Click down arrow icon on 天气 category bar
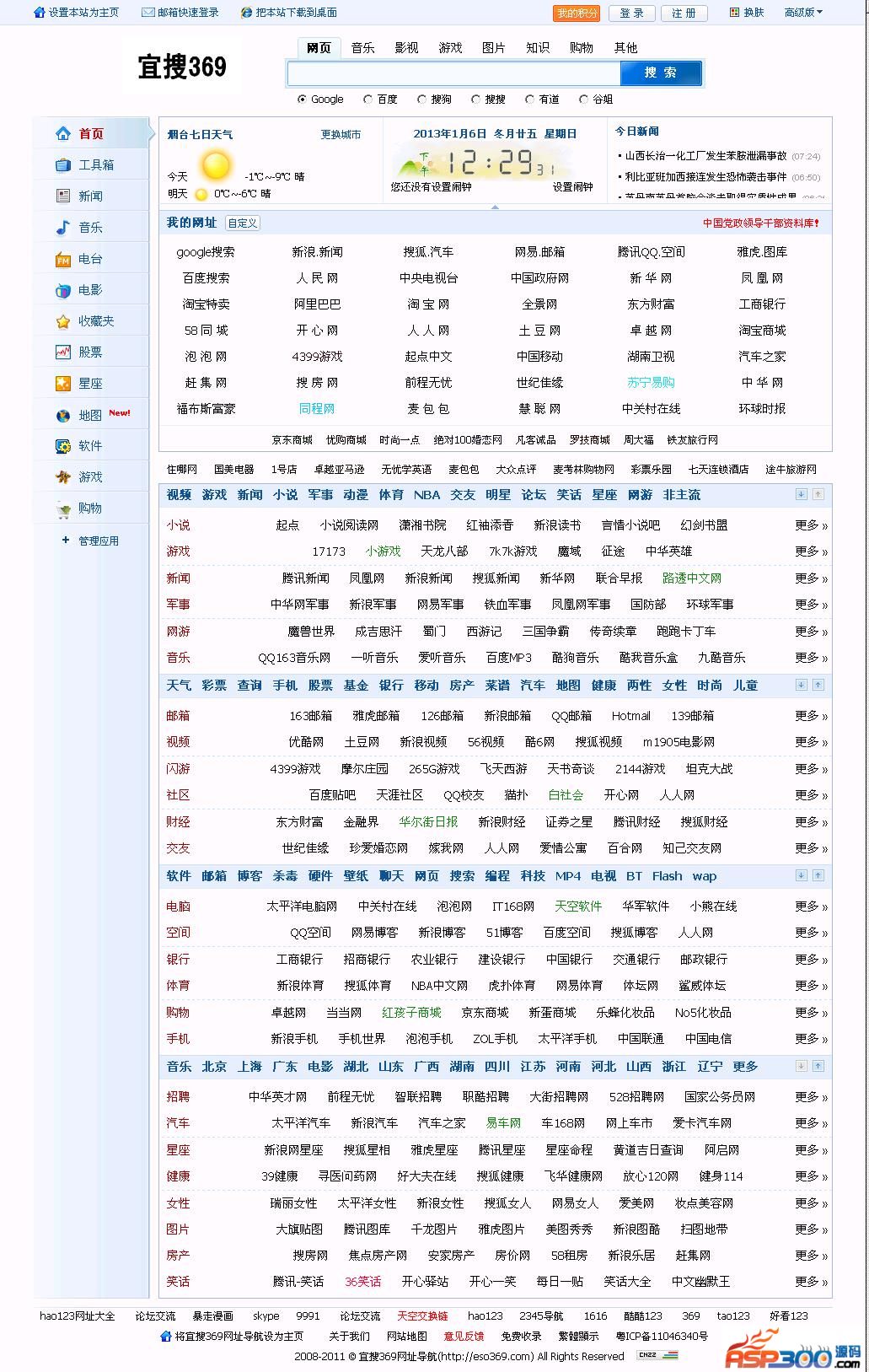The width and height of the screenshot is (869, 1372). (x=802, y=685)
